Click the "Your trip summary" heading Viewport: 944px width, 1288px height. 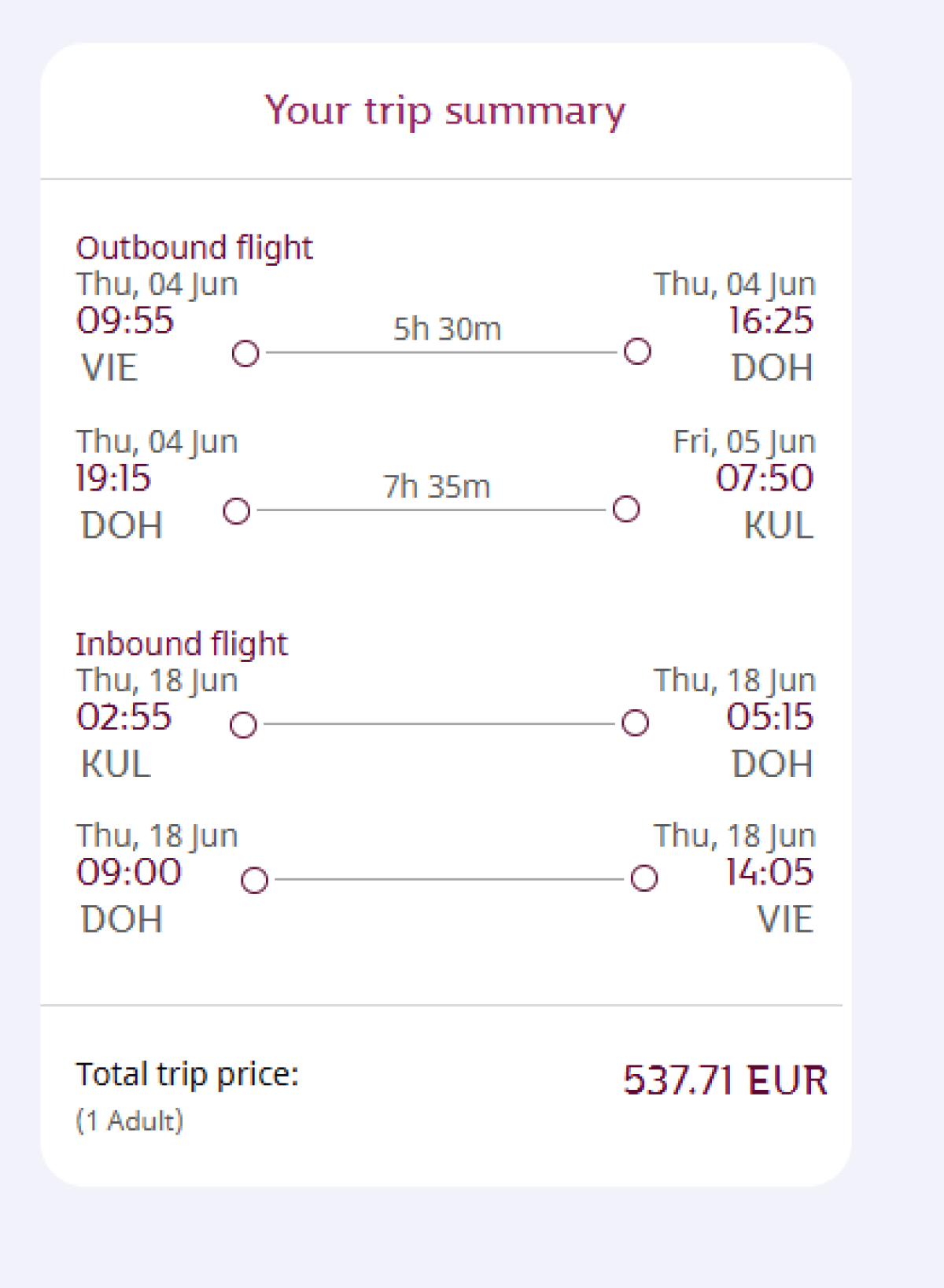445,111
